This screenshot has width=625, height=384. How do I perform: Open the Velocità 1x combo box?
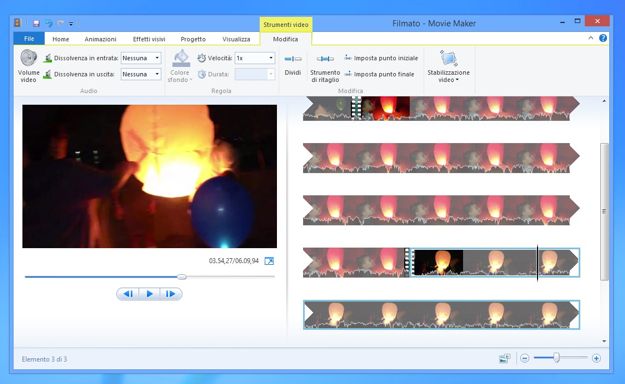tap(255, 58)
